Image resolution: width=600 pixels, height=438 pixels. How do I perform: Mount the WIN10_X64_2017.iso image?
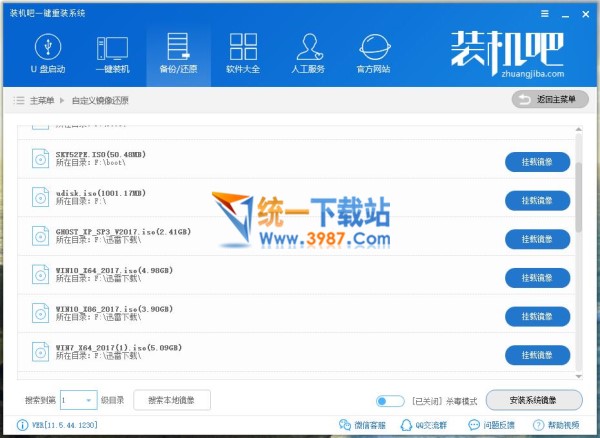click(537, 278)
